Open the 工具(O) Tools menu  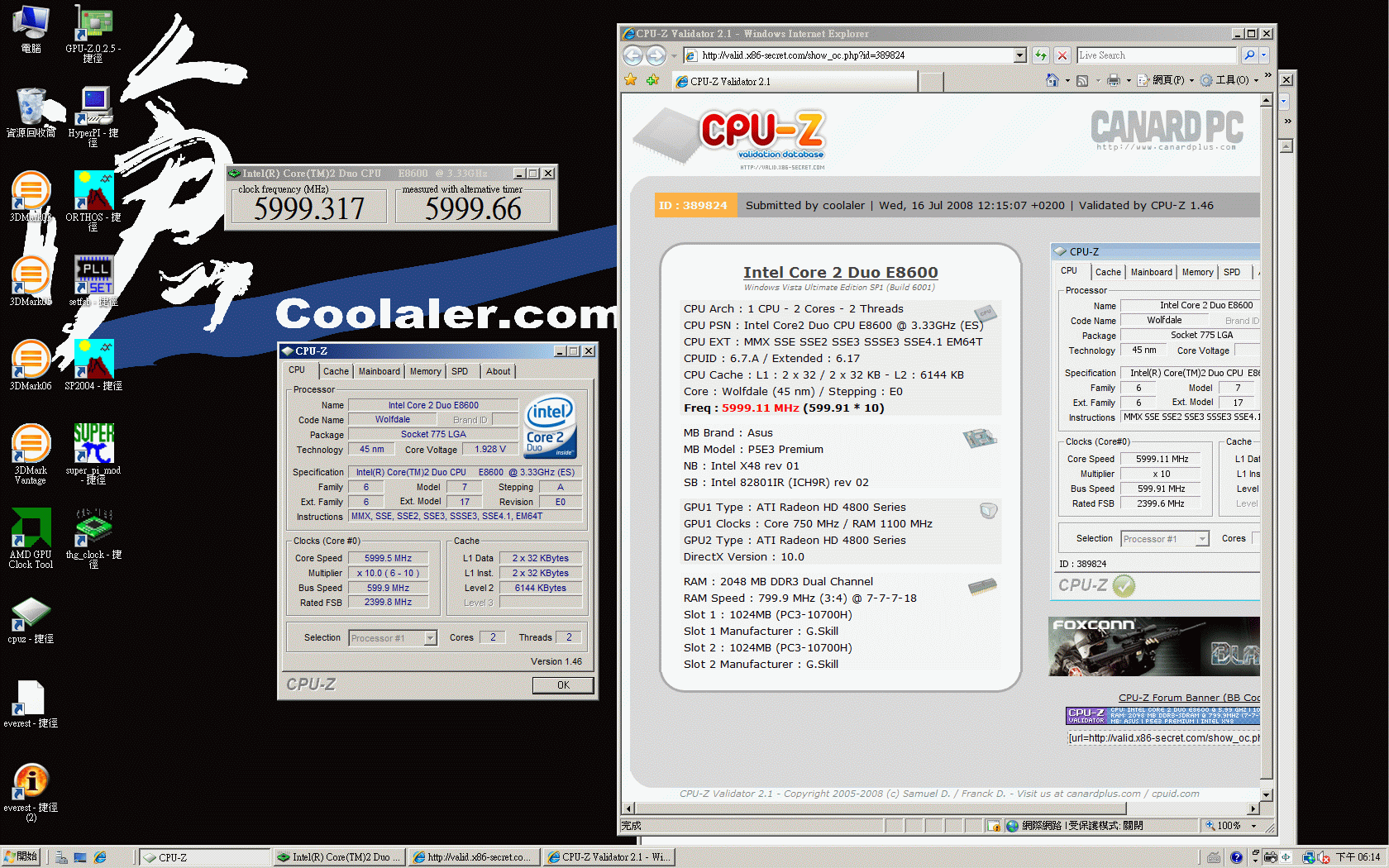point(1230,80)
